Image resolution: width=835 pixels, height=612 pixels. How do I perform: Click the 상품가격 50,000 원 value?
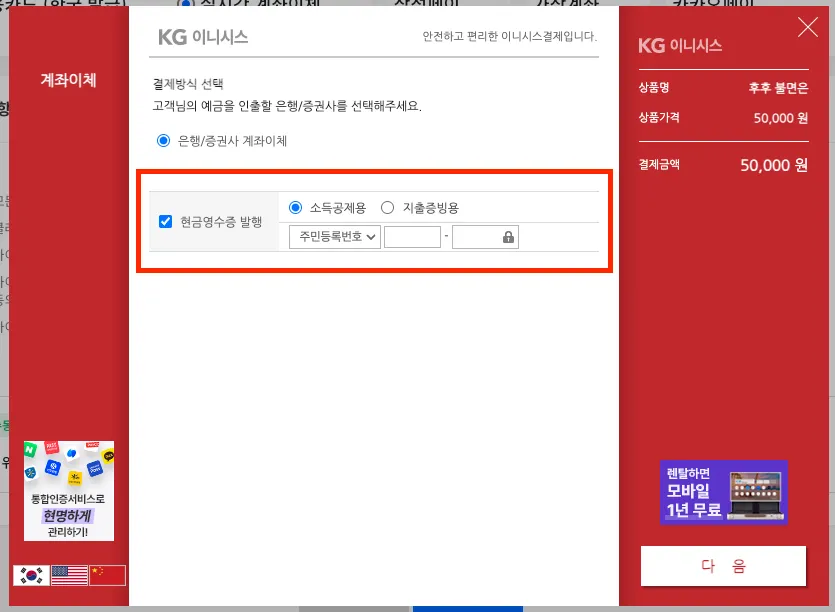781,118
